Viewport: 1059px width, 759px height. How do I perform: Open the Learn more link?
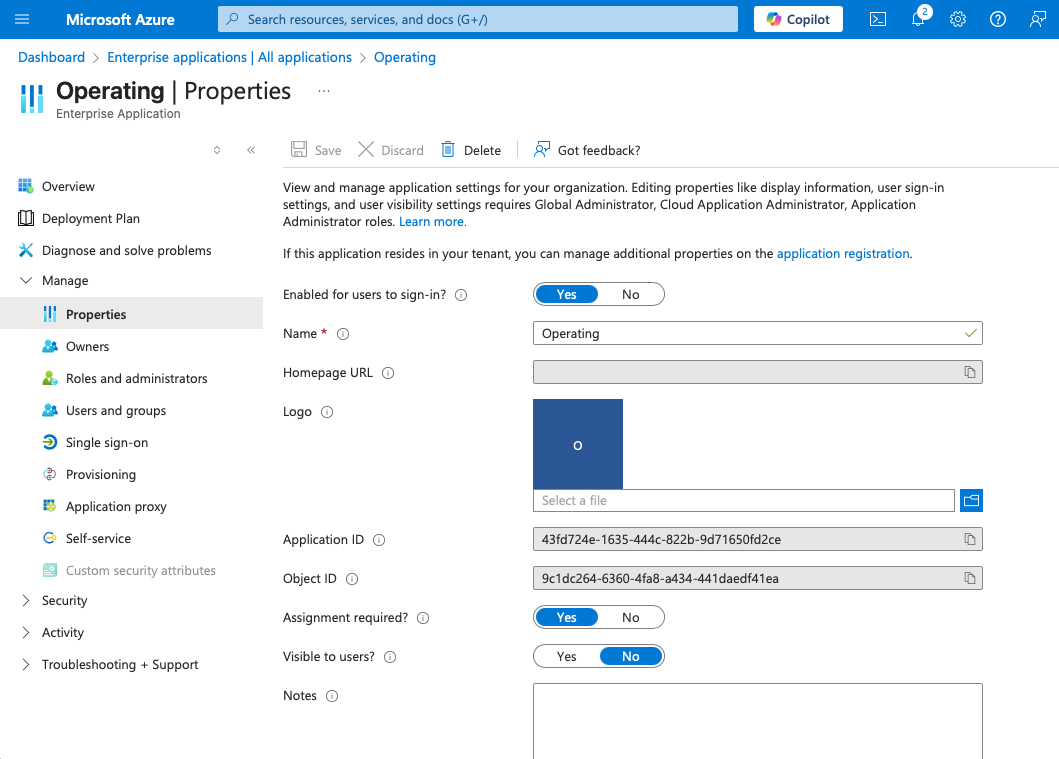tap(432, 221)
